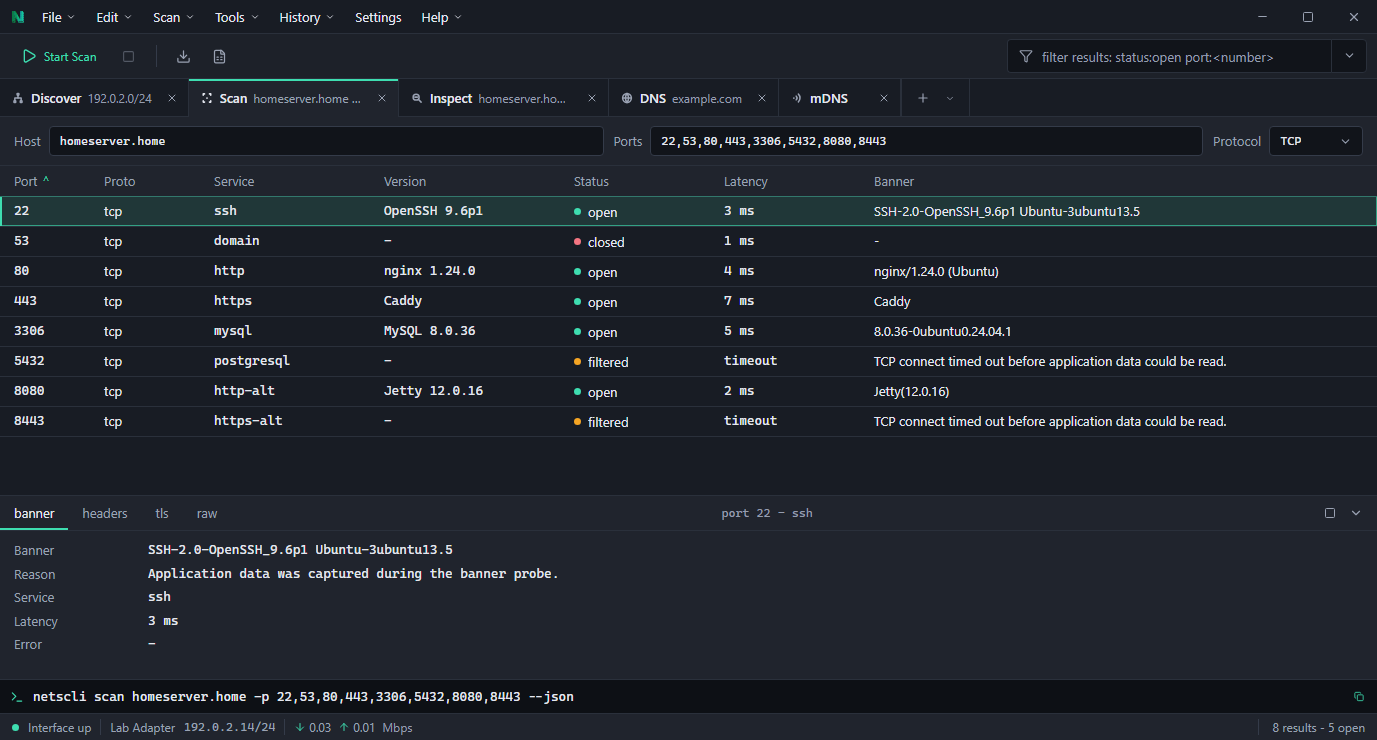Focus the filter results search field
This screenshot has width=1377, height=740.
point(1169,57)
